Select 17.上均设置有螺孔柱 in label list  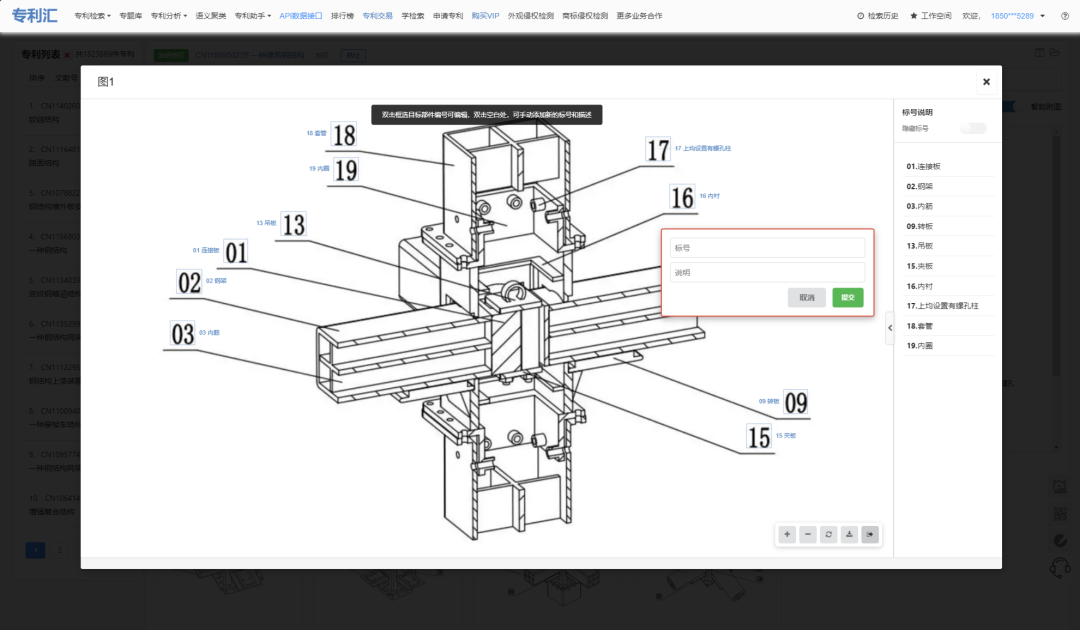coord(945,305)
